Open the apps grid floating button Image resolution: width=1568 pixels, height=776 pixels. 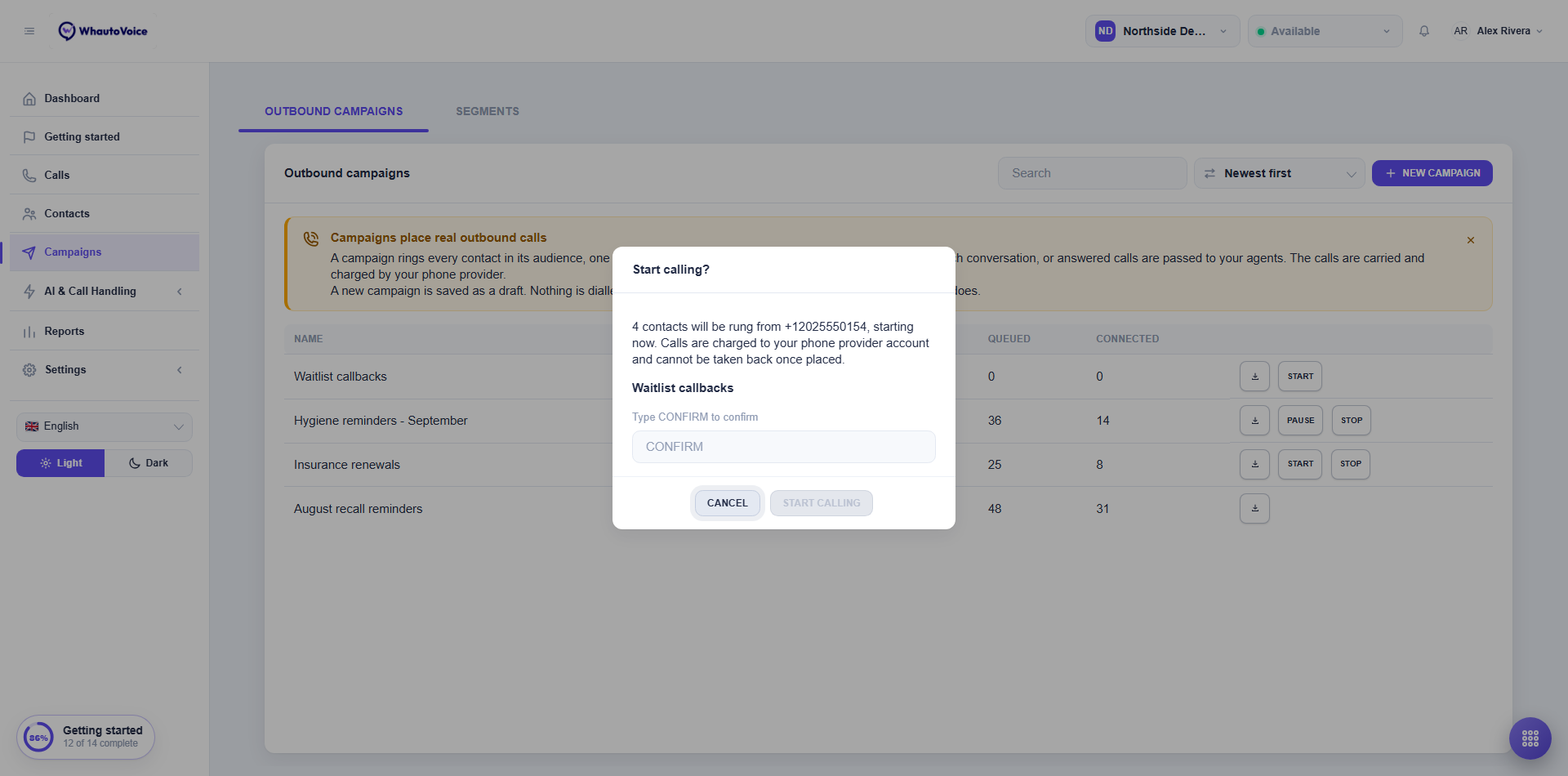[1530, 738]
